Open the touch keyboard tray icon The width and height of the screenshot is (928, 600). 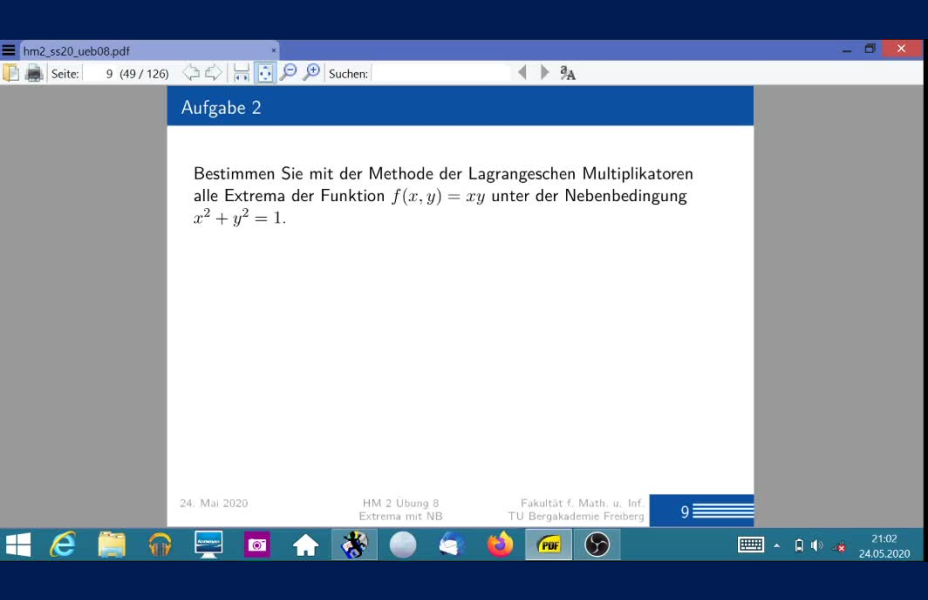click(x=750, y=544)
